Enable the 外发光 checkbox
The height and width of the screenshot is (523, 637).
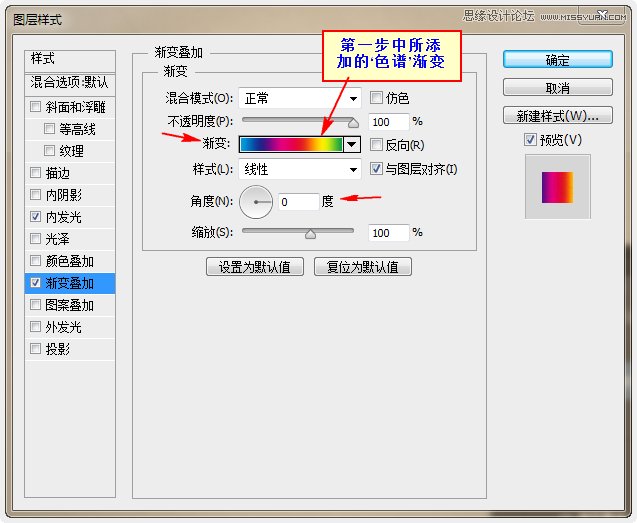[x=35, y=326]
